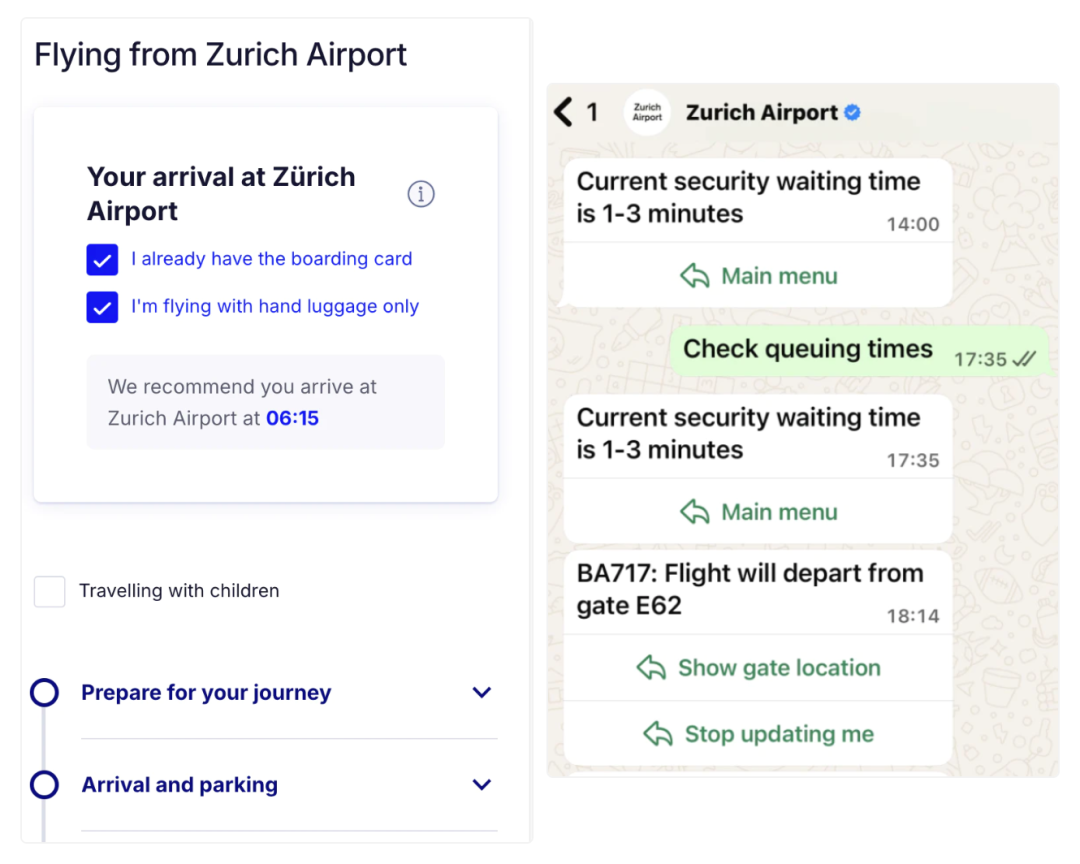The height and width of the screenshot is (864, 1080).
Task: Expand Prepare for your journey chevron
Action: pos(481,692)
